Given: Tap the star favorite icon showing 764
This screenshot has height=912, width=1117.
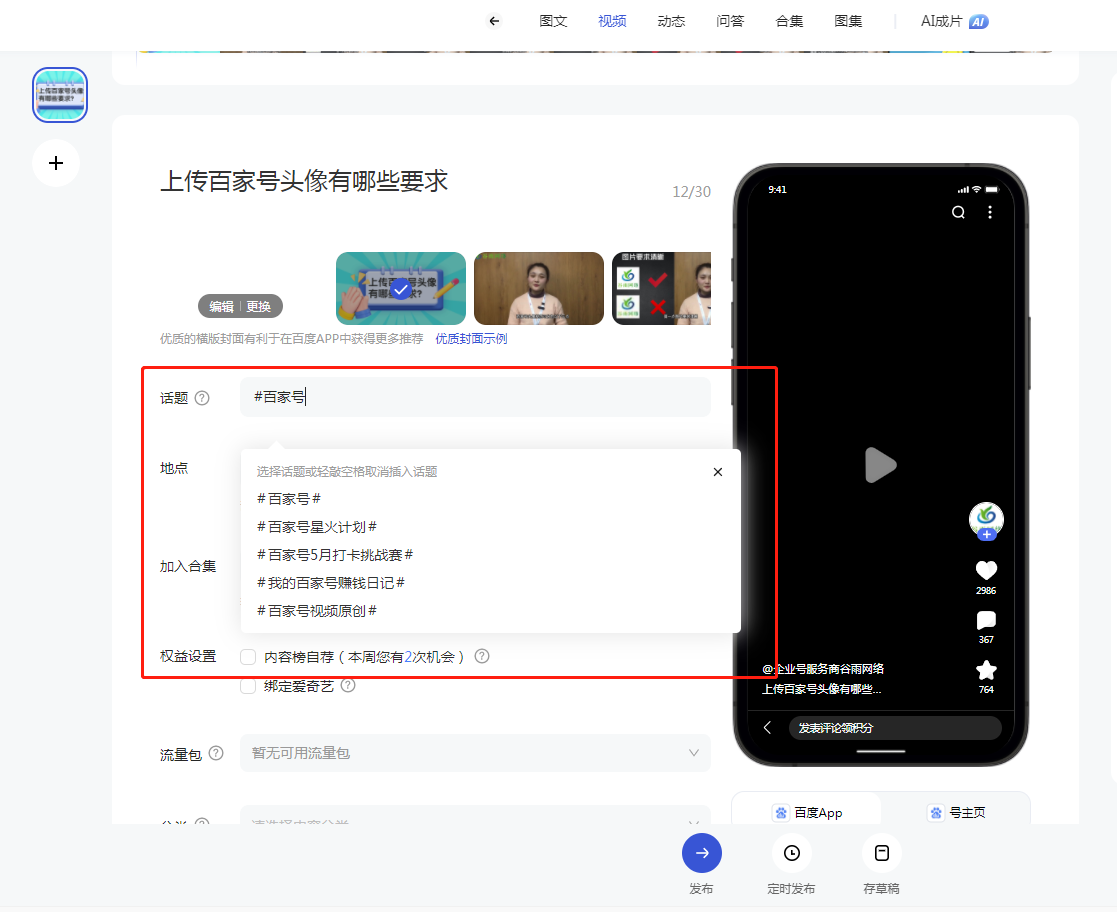Looking at the screenshot, I should coord(986,670).
